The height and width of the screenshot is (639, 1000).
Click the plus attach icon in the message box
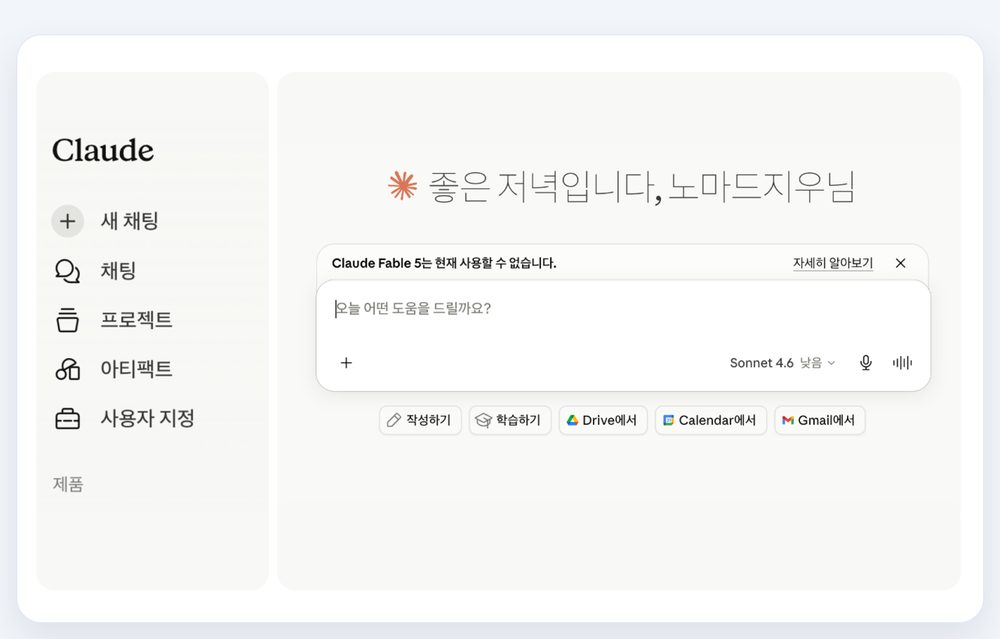point(346,363)
